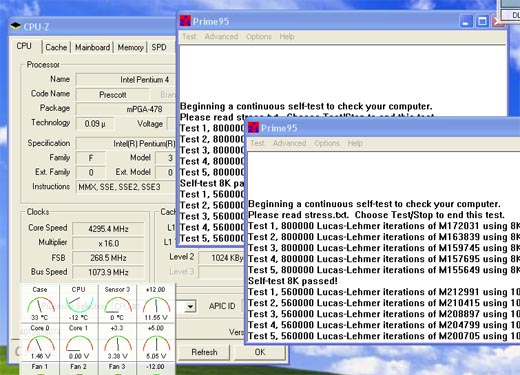Open Advanced menu in back Prime95 window
The image size is (520, 375).
click(x=221, y=36)
